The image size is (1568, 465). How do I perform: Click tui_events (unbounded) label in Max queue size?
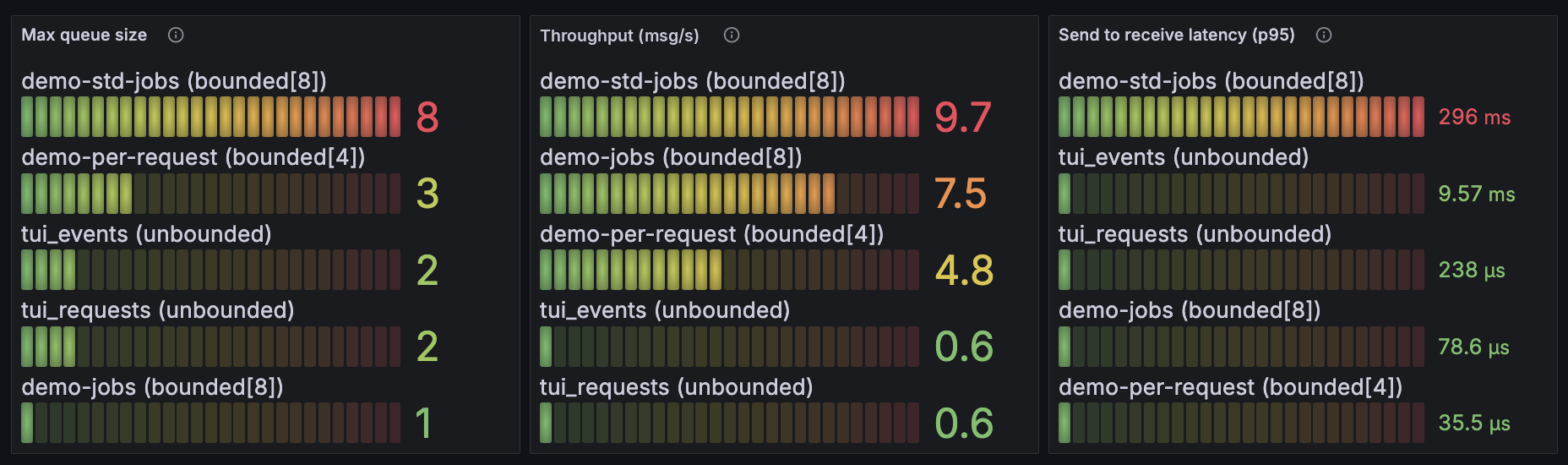click(146, 234)
